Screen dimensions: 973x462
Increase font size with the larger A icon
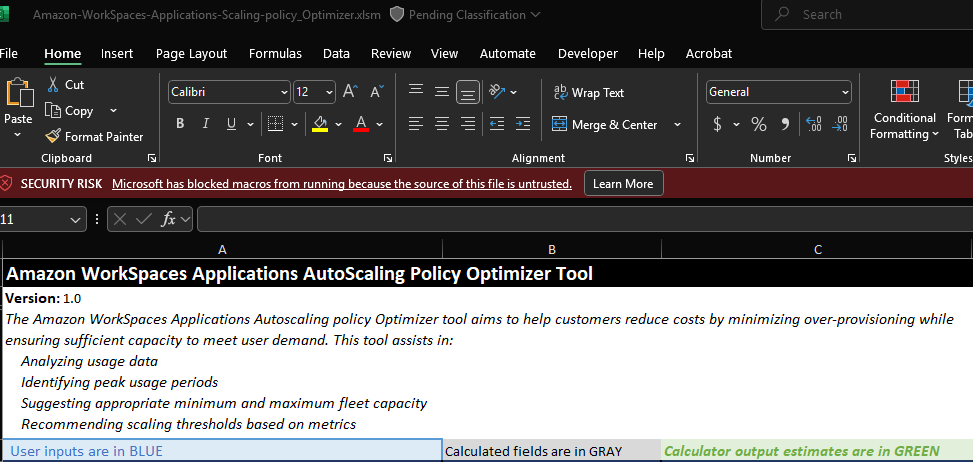coord(350,92)
